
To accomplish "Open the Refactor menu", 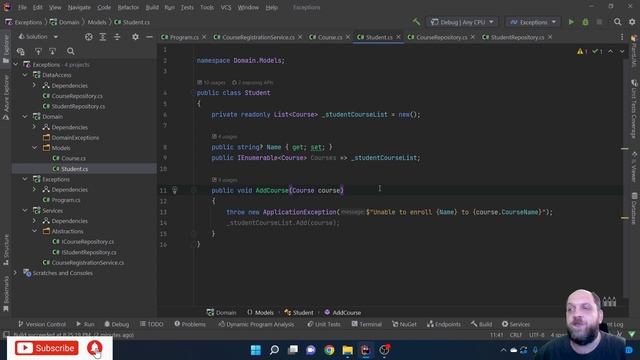I will (128, 7).
